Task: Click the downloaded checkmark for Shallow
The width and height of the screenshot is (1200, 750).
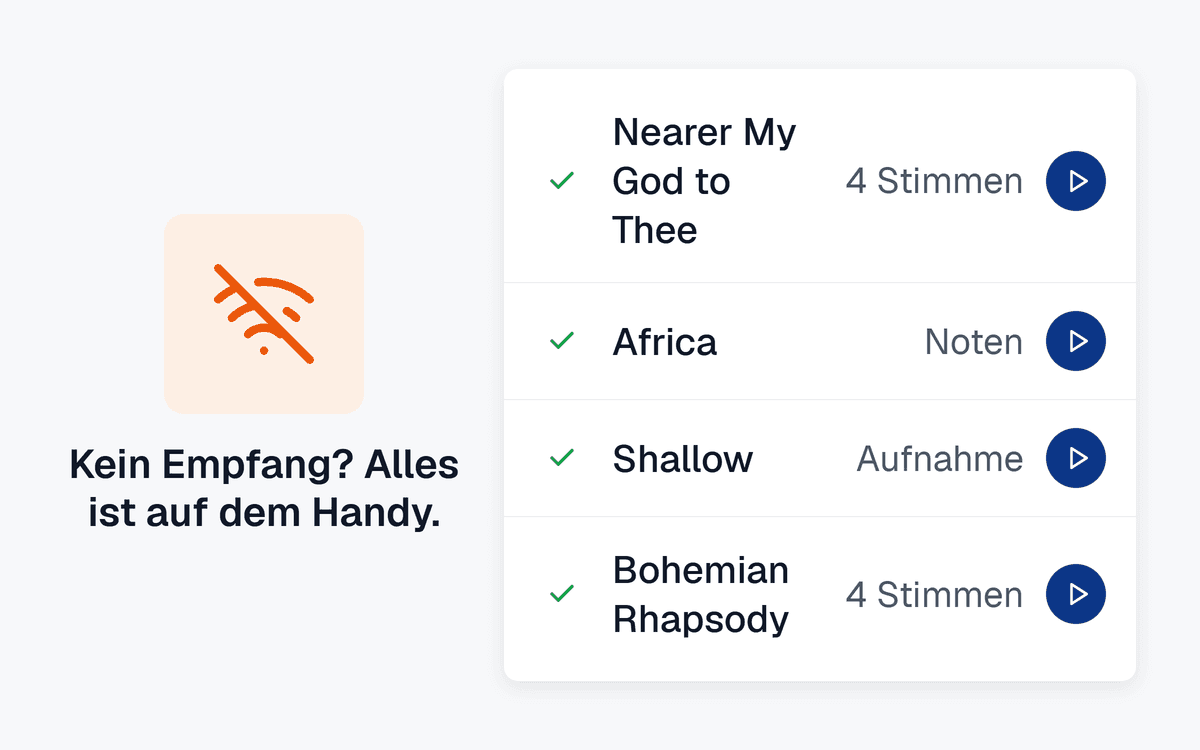Action: (562, 458)
